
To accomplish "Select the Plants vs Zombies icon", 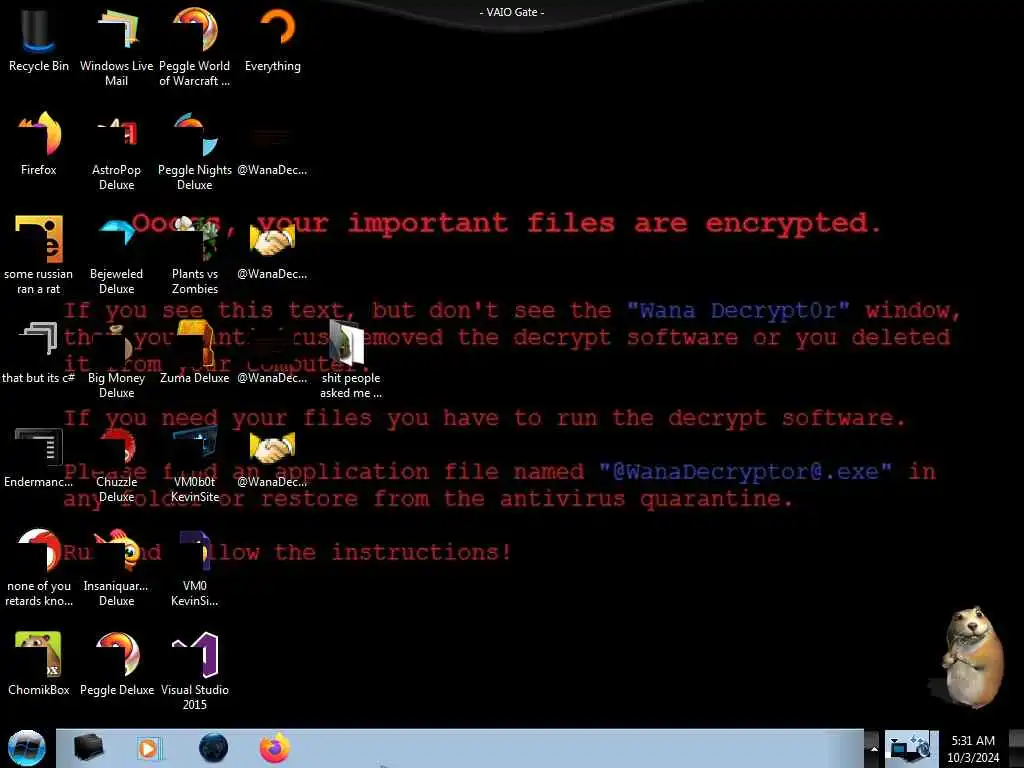I will pyautogui.click(x=195, y=255).
